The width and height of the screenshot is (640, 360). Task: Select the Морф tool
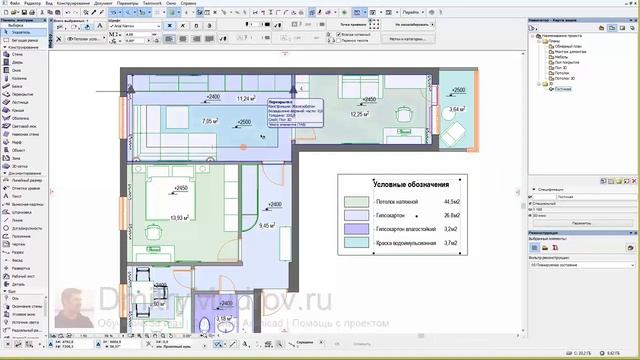16,142
